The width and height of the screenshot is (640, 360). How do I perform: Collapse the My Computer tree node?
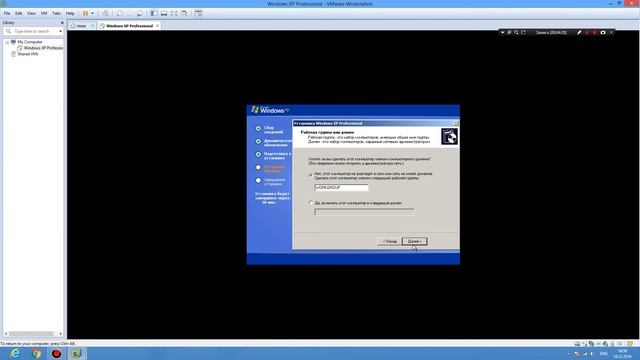click(x=7, y=42)
